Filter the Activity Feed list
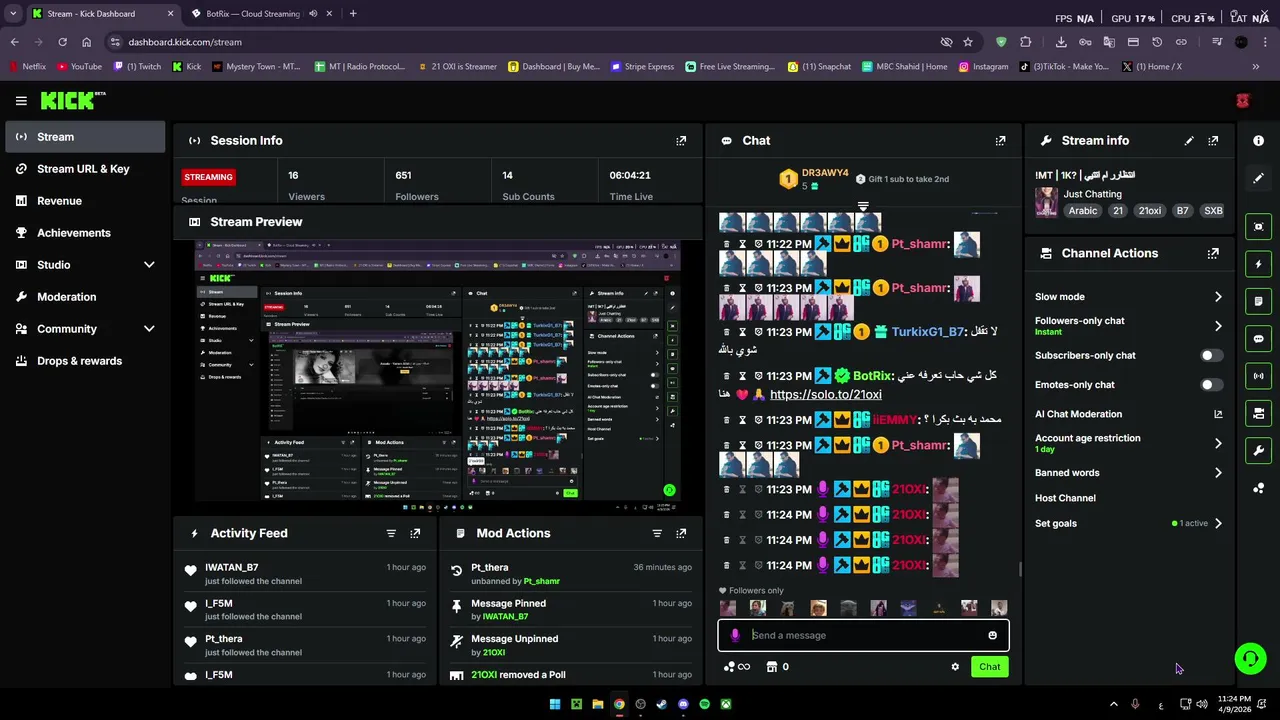This screenshot has width=1280, height=720. click(391, 533)
